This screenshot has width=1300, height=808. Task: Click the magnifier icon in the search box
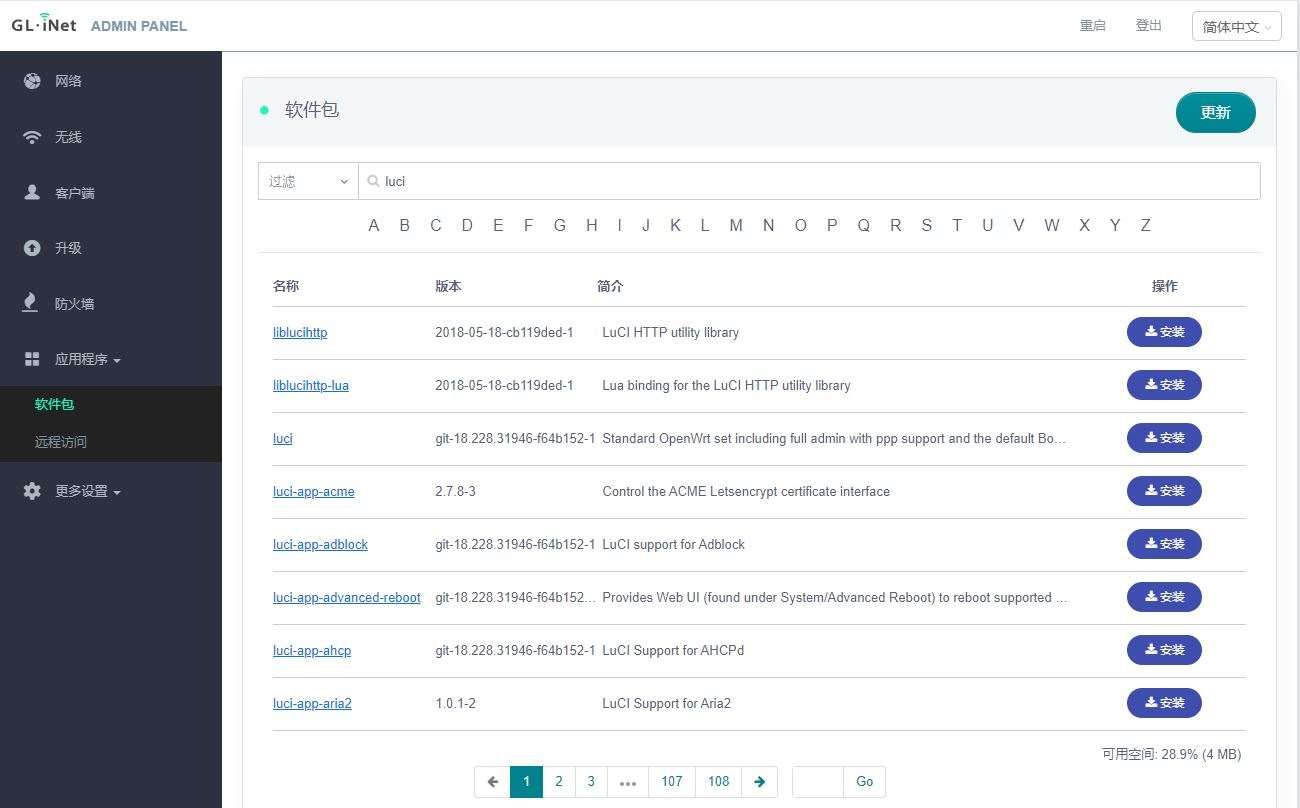[x=373, y=181]
